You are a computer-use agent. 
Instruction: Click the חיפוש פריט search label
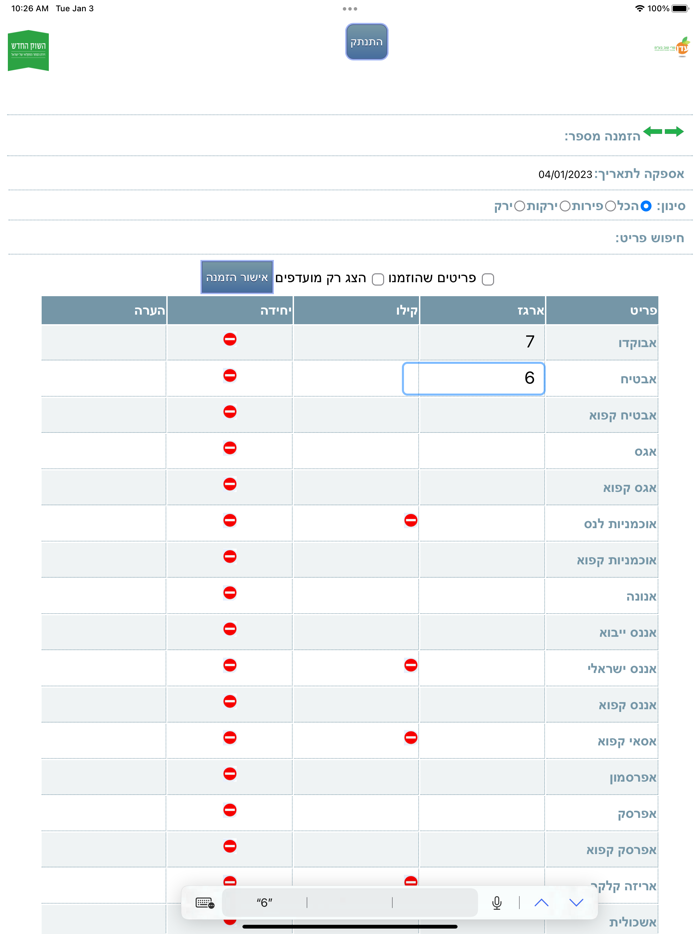pos(649,238)
